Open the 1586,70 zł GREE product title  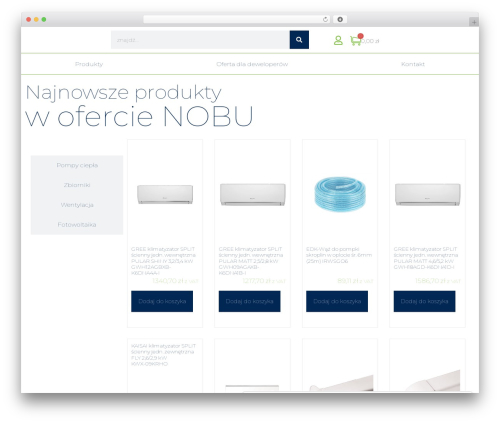click(x=426, y=258)
